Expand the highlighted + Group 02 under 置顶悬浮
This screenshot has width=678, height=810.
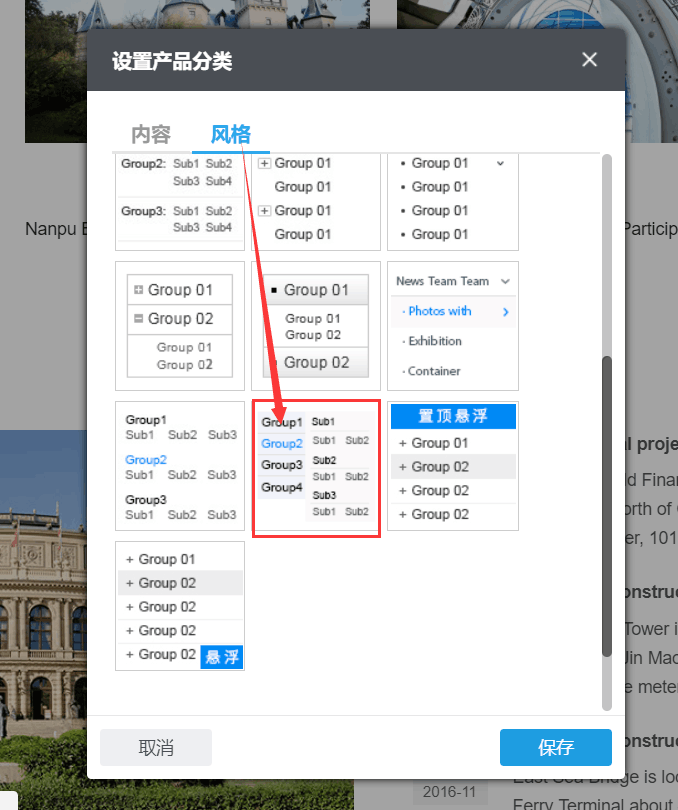click(453, 467)
